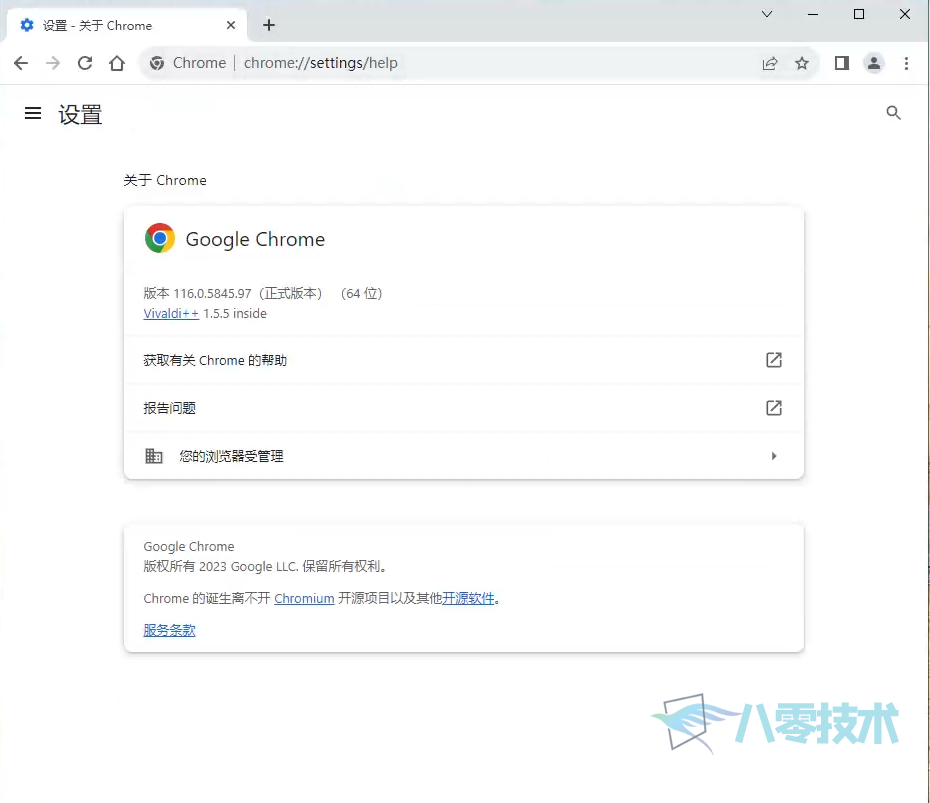Open 报告问题 external link icon

click(773, 408)
